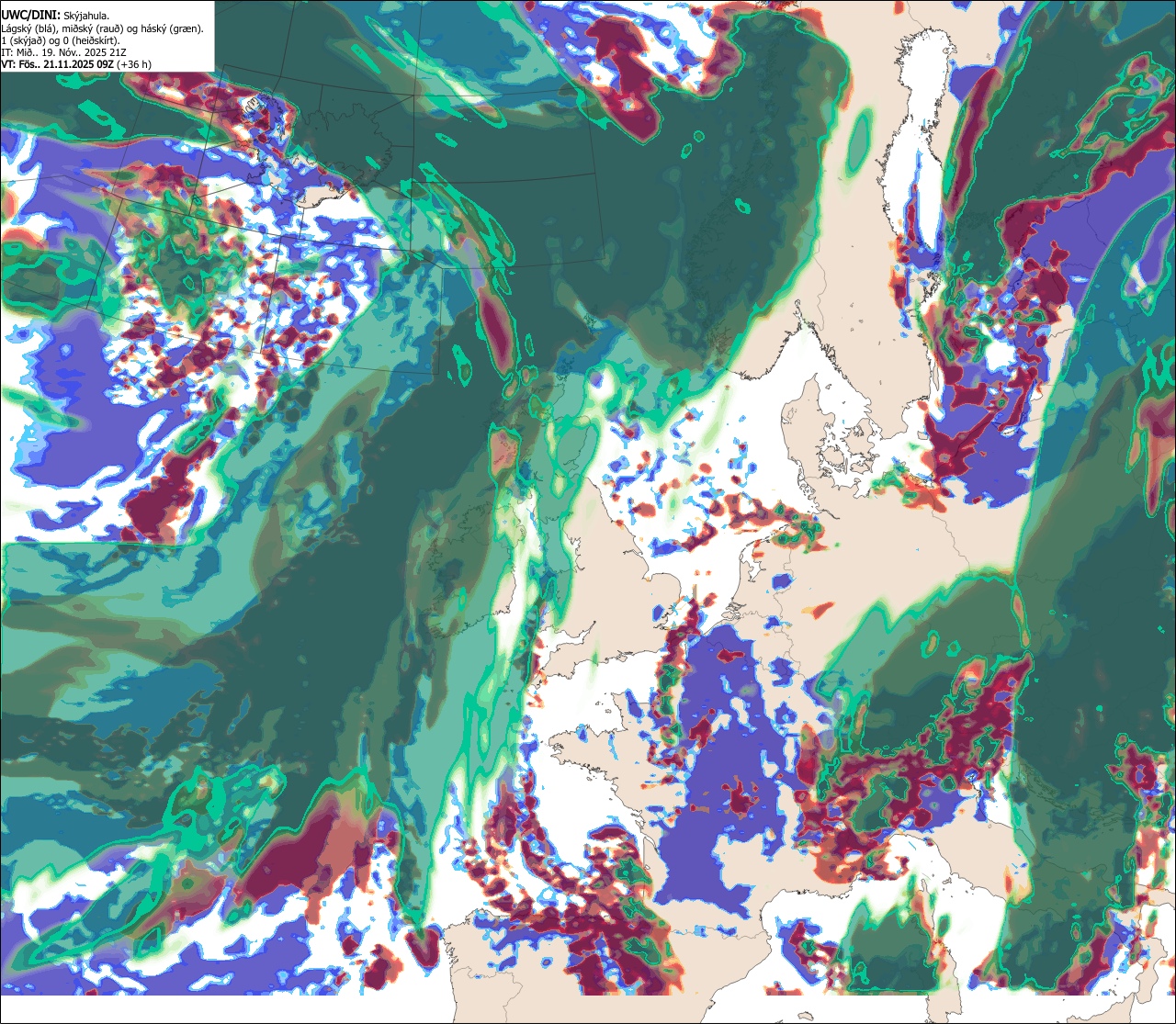Click the 'háský (græn).' legend text

coord(173,29)
